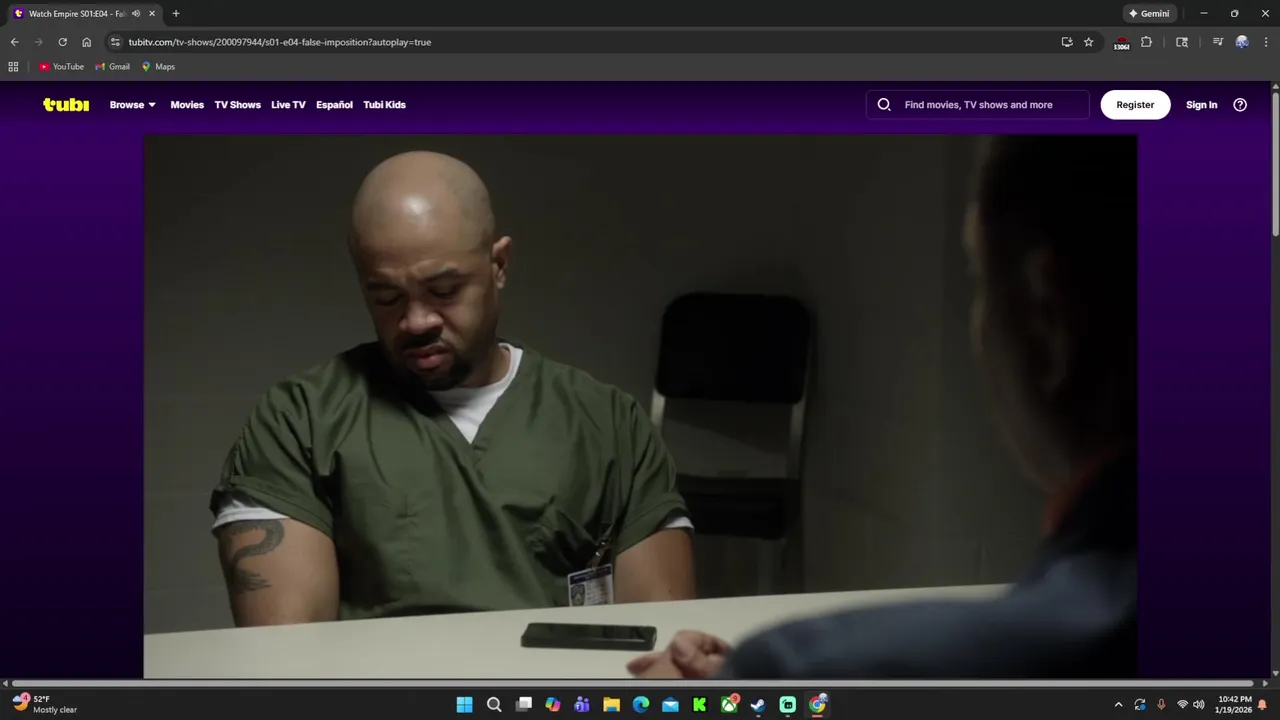Screen dimensions: 1280x720
Task: Click the Sign In link
Action: pyautogui.click(x=1201, y=105)
